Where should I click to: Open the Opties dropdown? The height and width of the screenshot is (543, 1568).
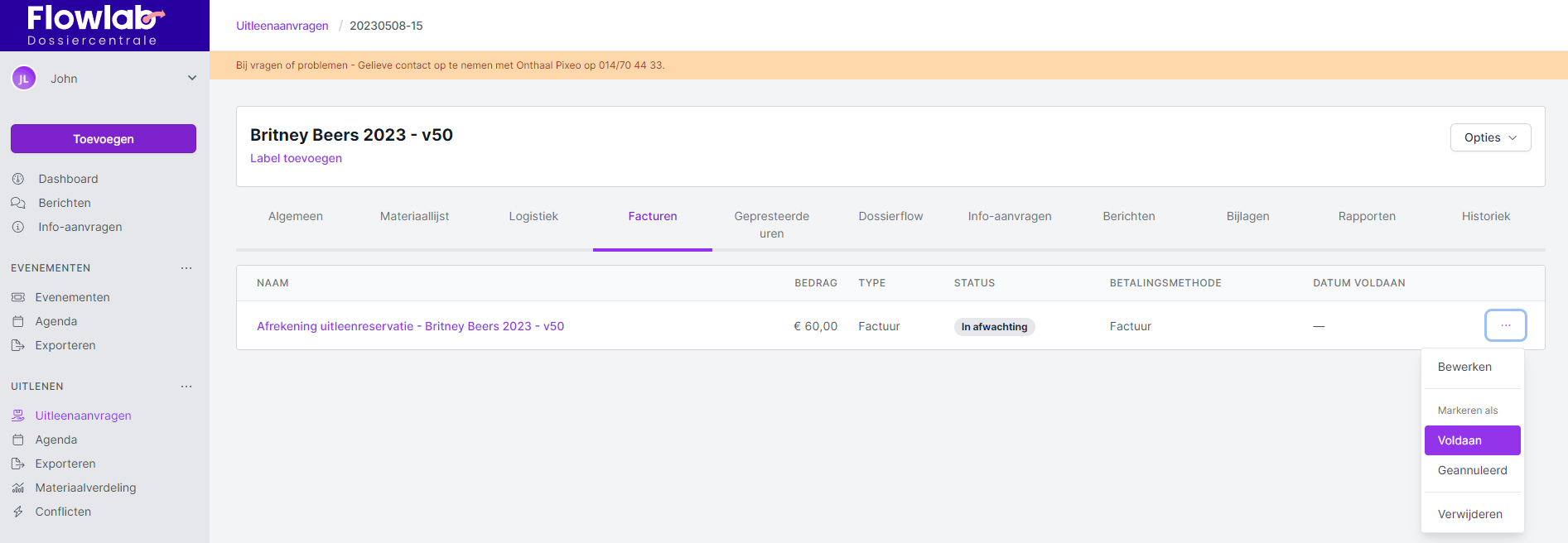[1489, 137]
